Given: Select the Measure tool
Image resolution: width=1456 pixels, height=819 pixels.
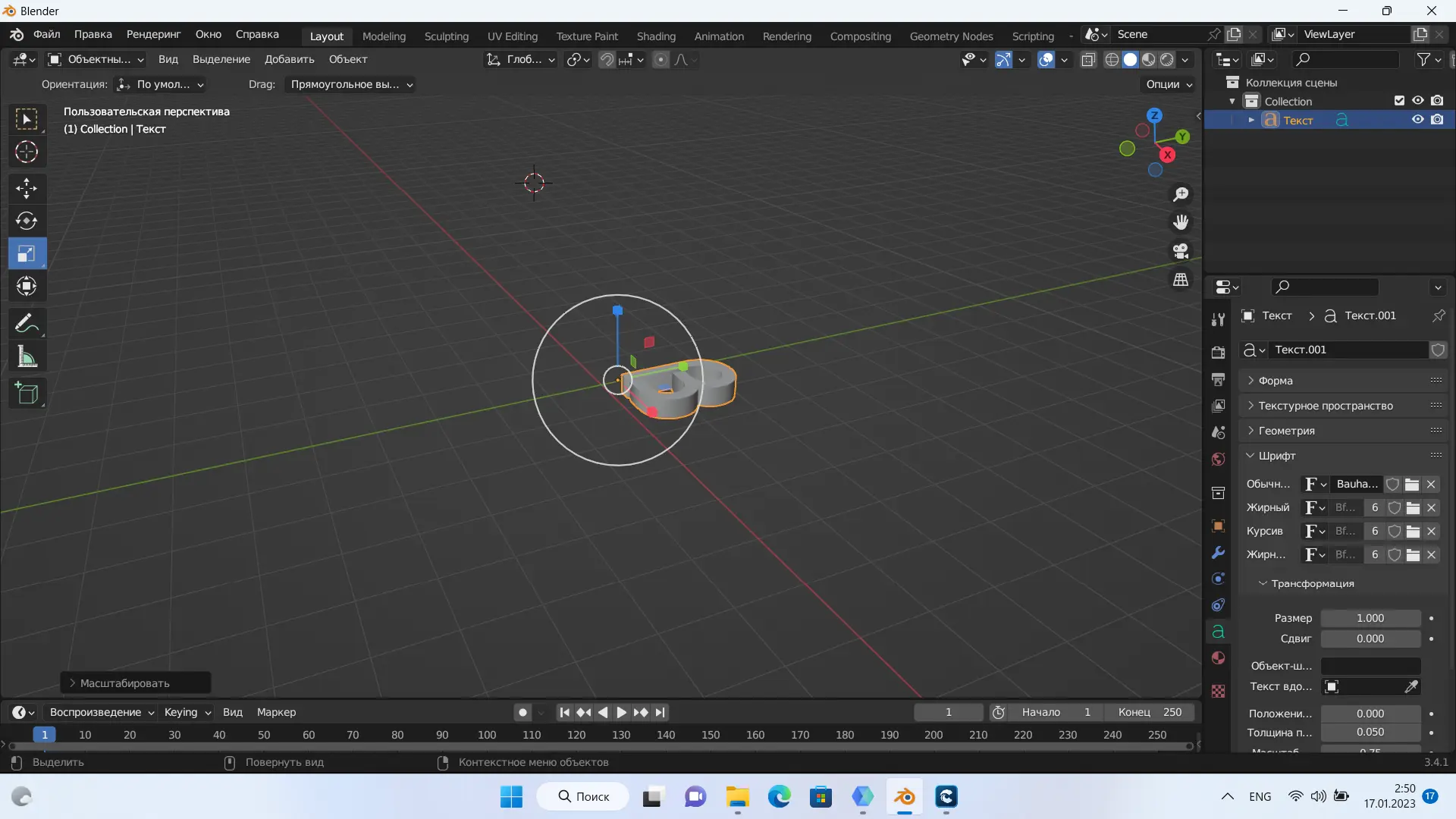Looking at the screenshot, I should [x=27, y=356].
